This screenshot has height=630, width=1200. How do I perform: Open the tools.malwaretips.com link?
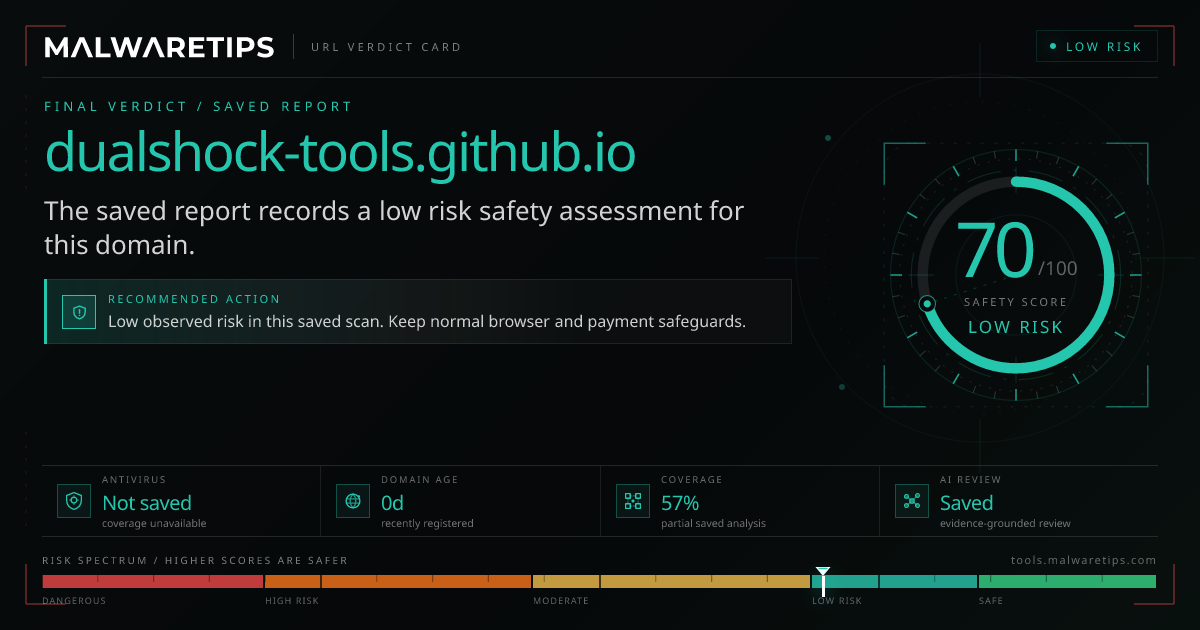point(1083,560)
